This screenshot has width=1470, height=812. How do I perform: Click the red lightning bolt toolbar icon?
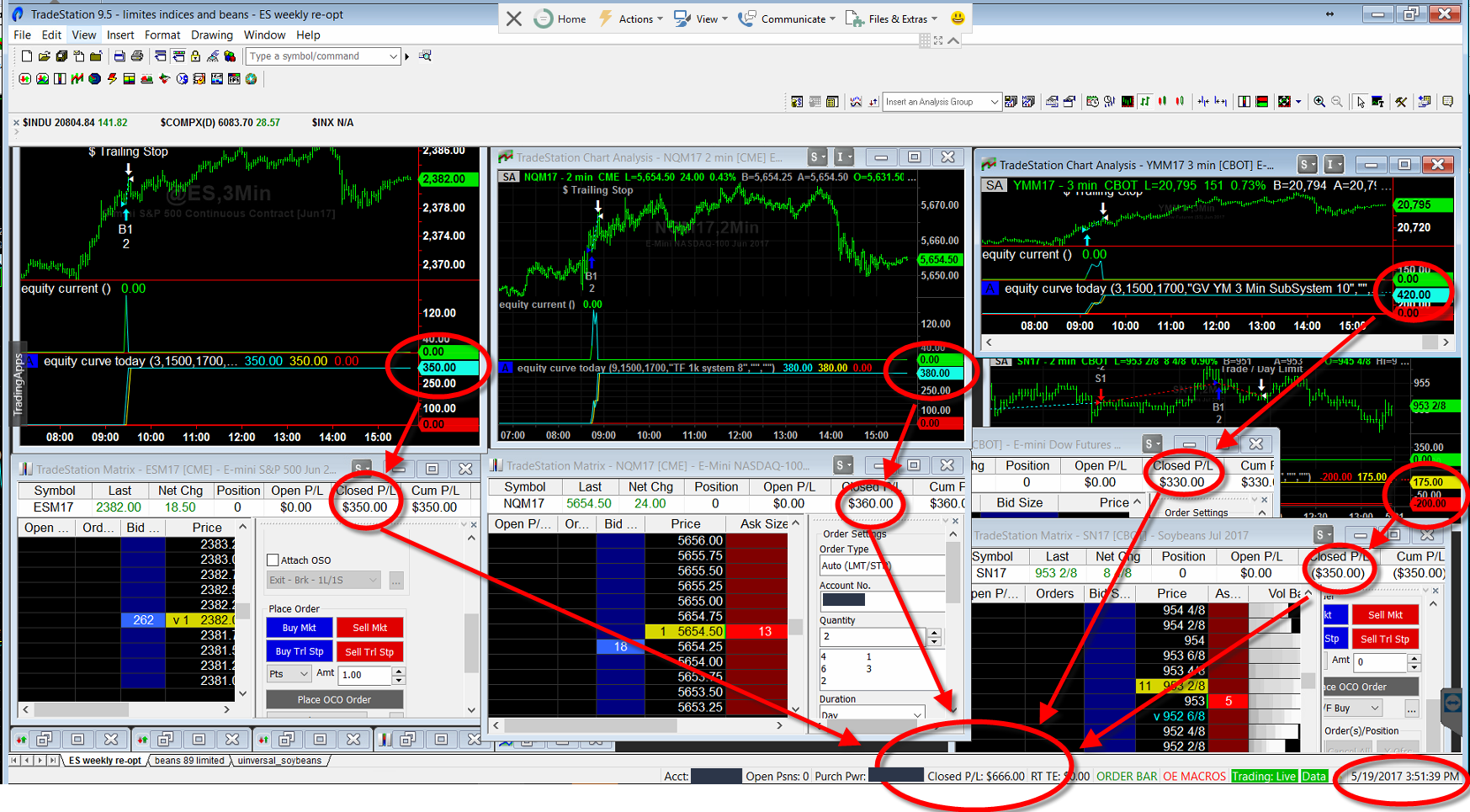[x=112, y=79]
